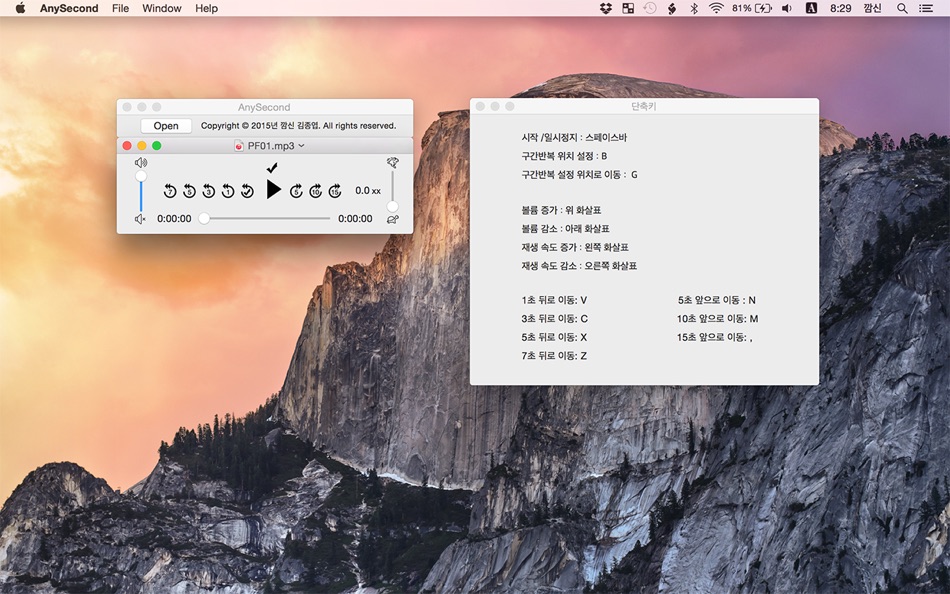The image size is (950, 594).
Task: Skip backward 7 seconds in PF01.mp3
Action: point(170,190)
